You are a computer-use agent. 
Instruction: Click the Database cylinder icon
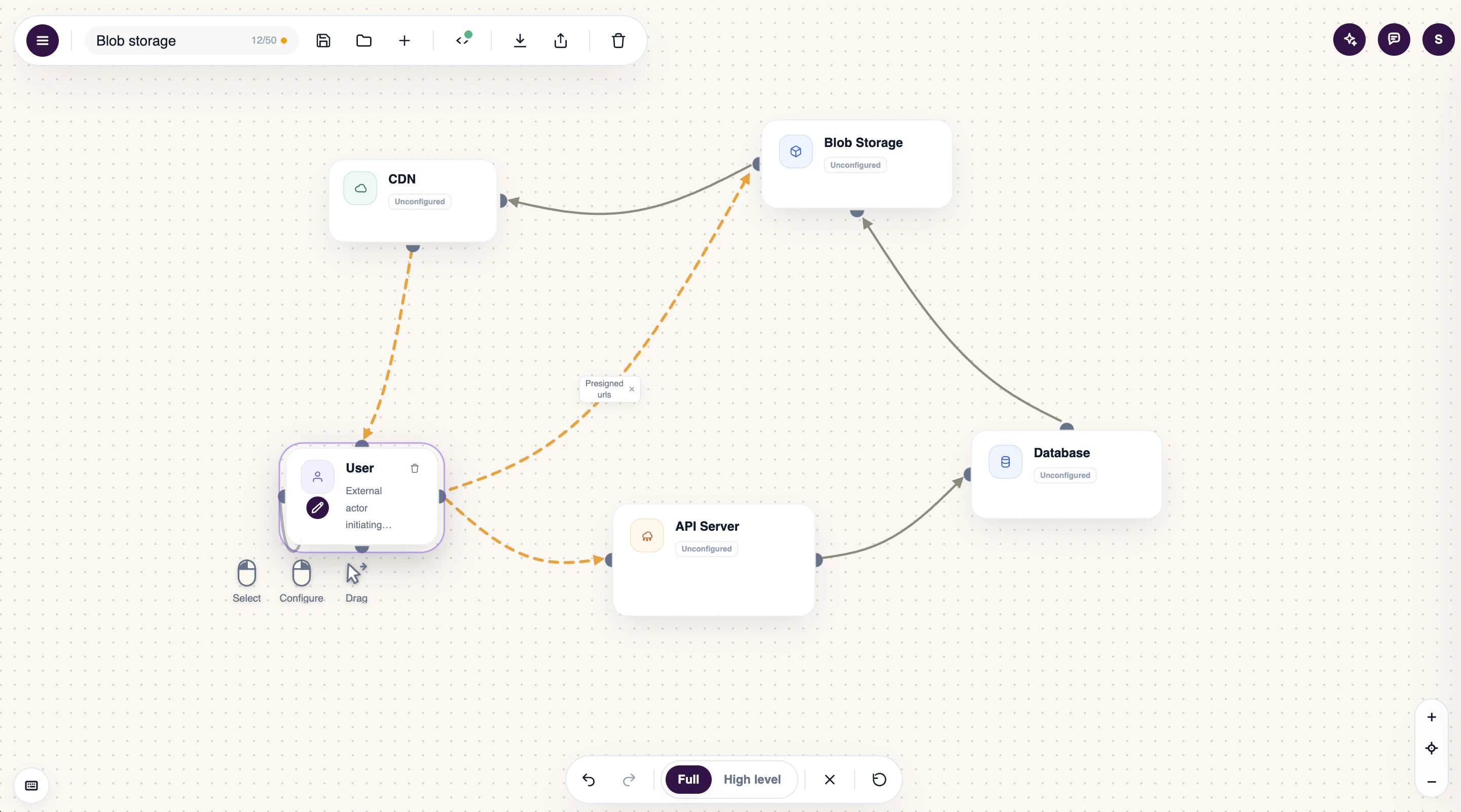[1006, 462]
